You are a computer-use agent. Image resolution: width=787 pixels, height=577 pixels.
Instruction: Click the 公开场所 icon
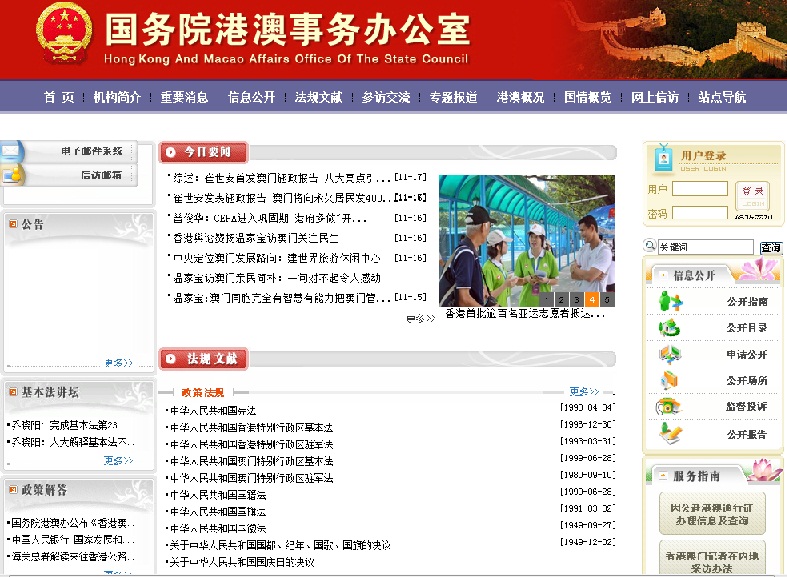click(670, 380)
